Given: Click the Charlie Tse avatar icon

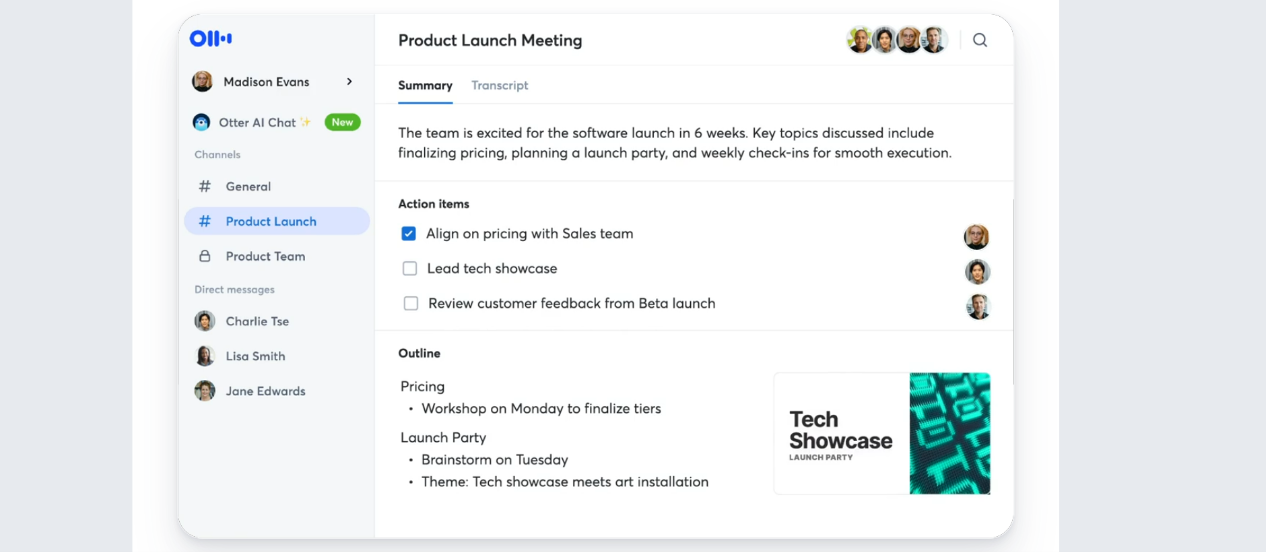Looking at the screenshot, I should tap(205, 321).
